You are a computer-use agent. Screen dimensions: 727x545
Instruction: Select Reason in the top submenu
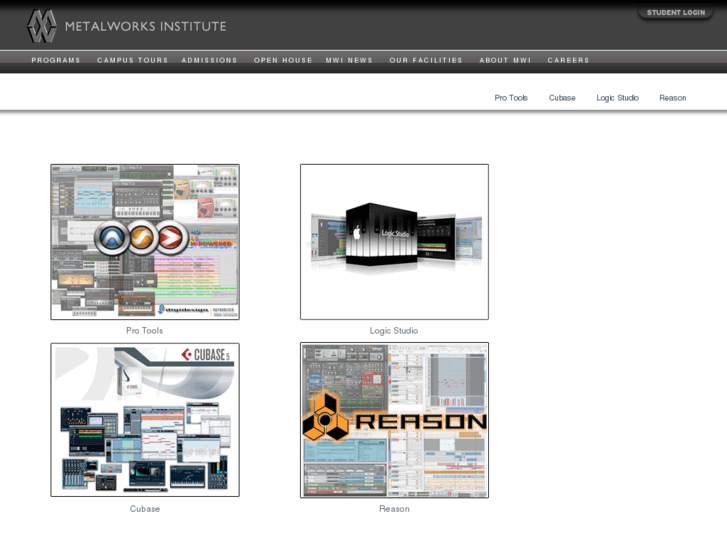[672, 98]
